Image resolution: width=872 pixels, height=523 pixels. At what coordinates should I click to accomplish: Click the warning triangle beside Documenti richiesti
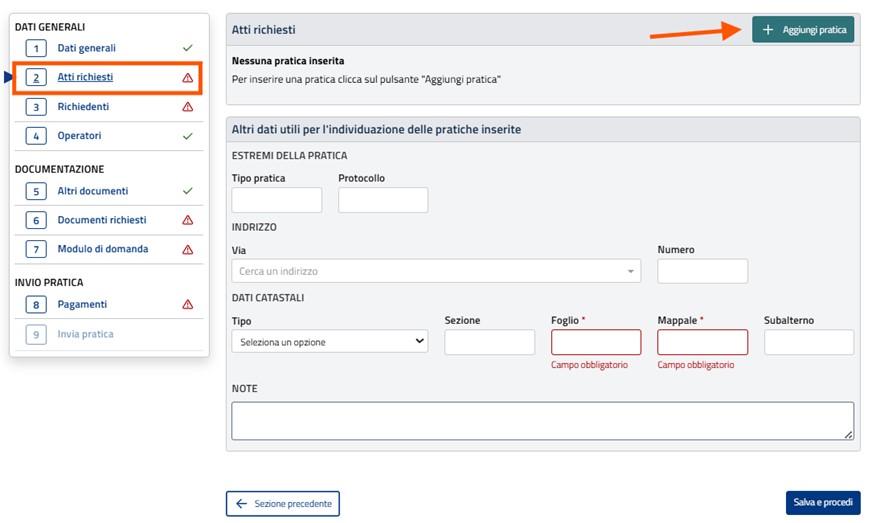coord(187,221)
